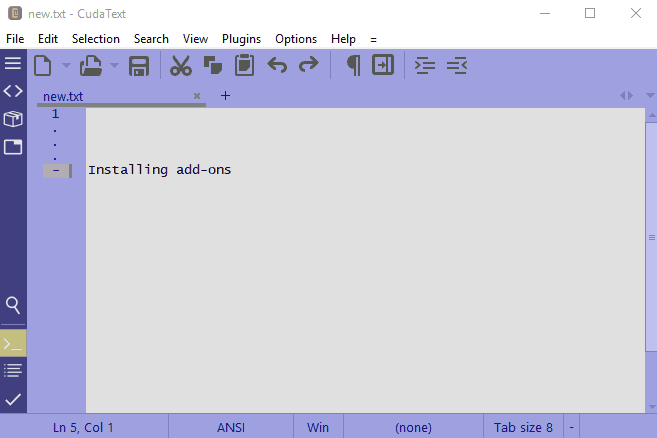
Task: Save the file with the floppy disk icon
Action: (x=139, y=66)
